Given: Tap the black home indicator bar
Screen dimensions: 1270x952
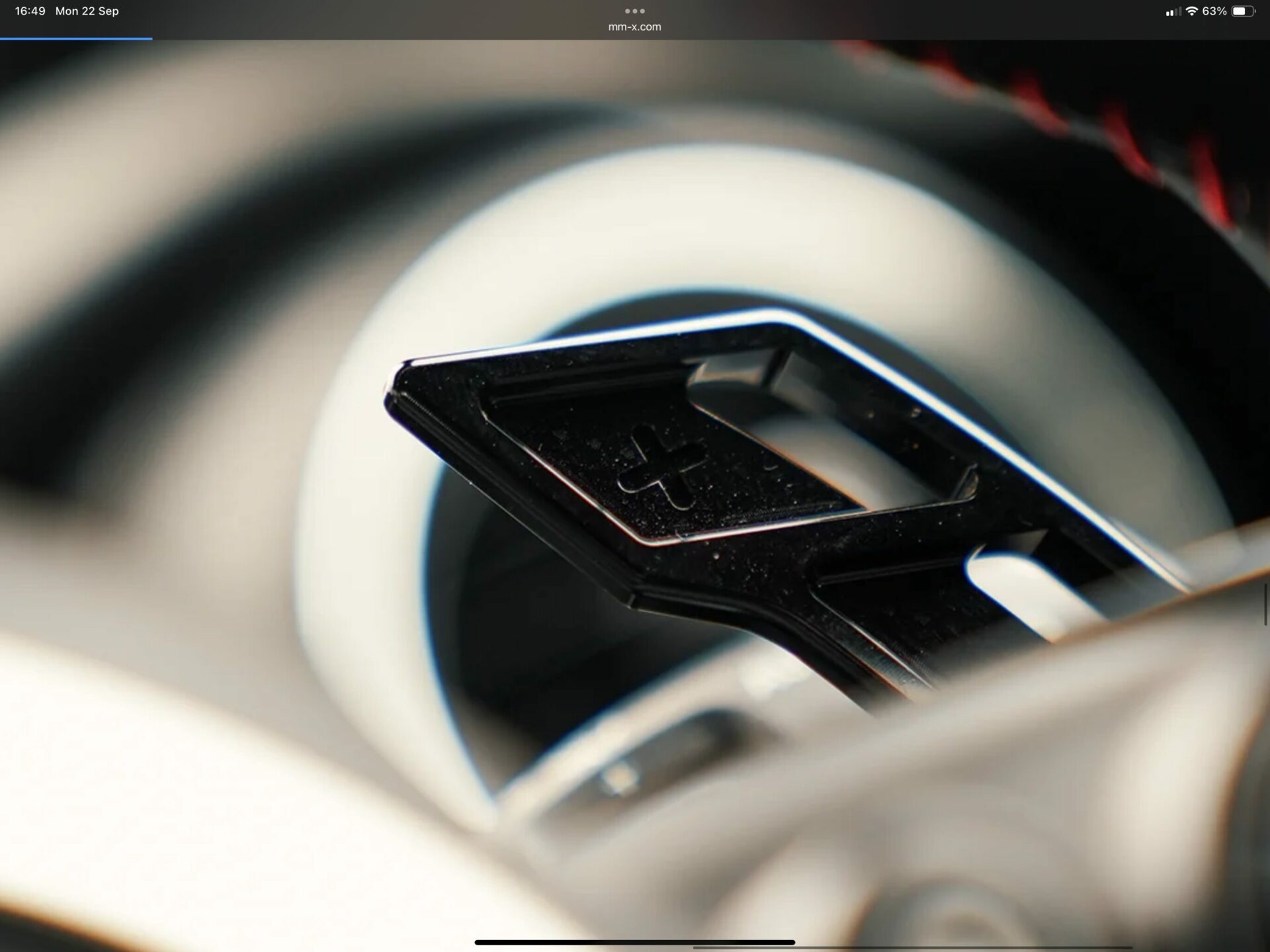Looking at the screenshot, I should point(634,942).
